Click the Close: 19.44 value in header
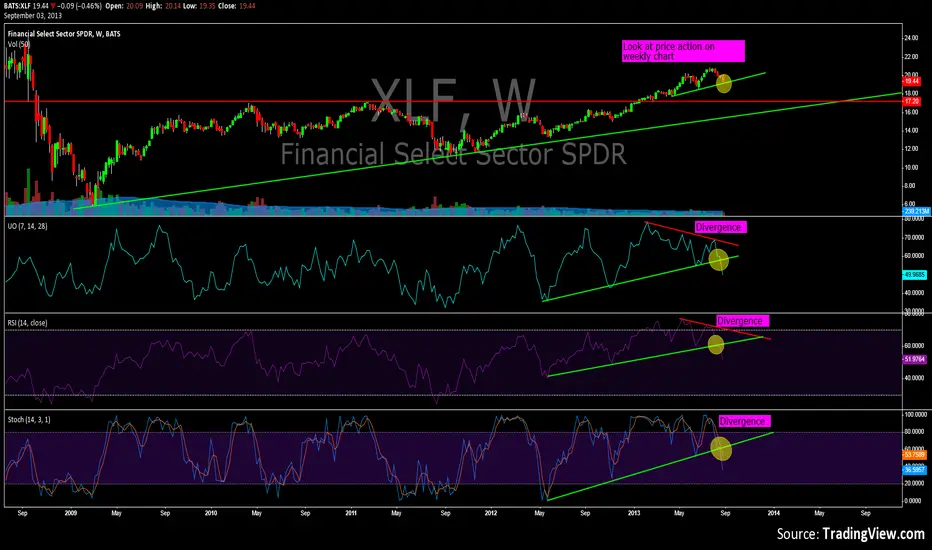This screenshot has width=932, height=550. 237,5
